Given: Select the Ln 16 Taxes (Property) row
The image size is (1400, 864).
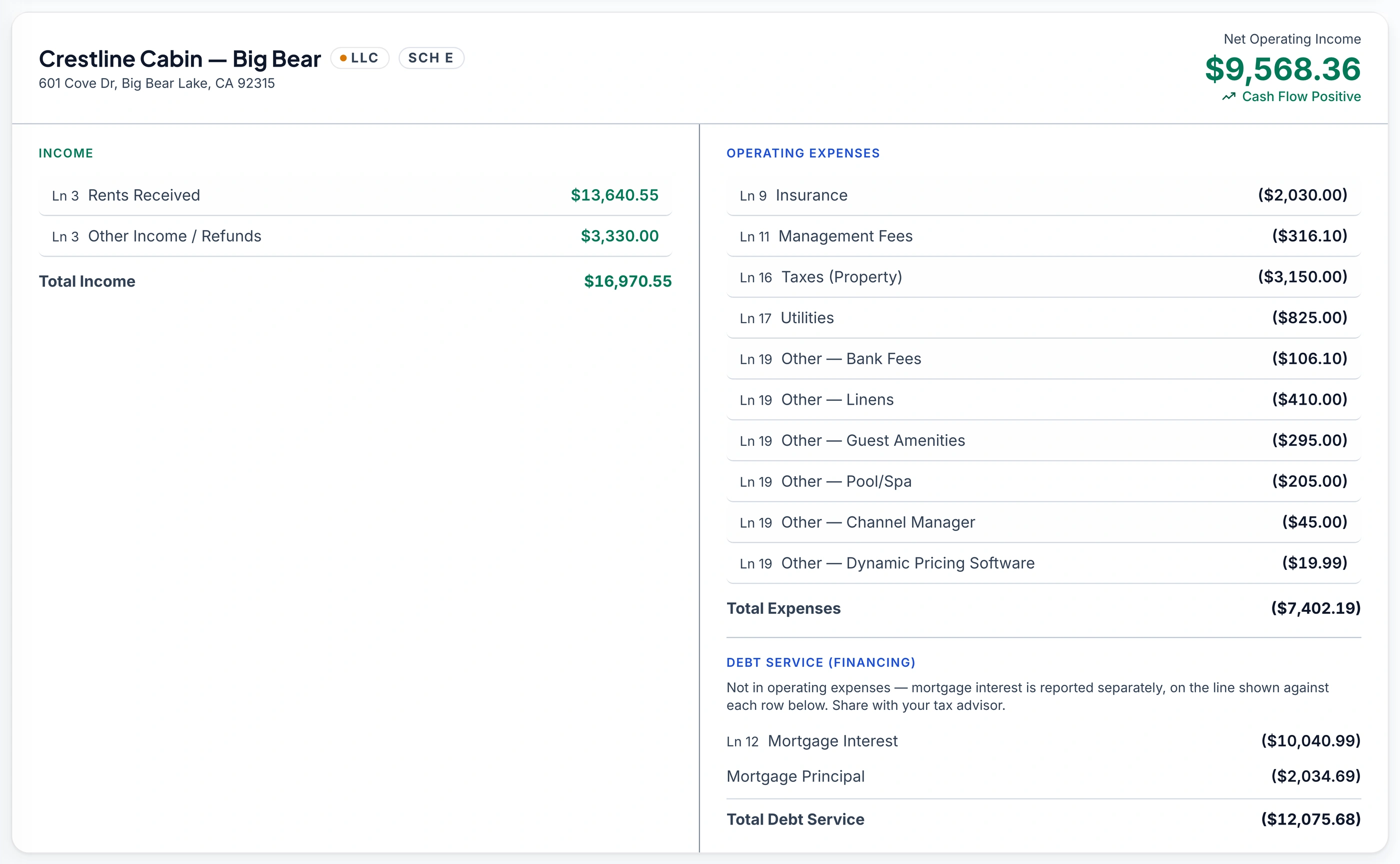Looking at the screenshot, I should 1043,277.
